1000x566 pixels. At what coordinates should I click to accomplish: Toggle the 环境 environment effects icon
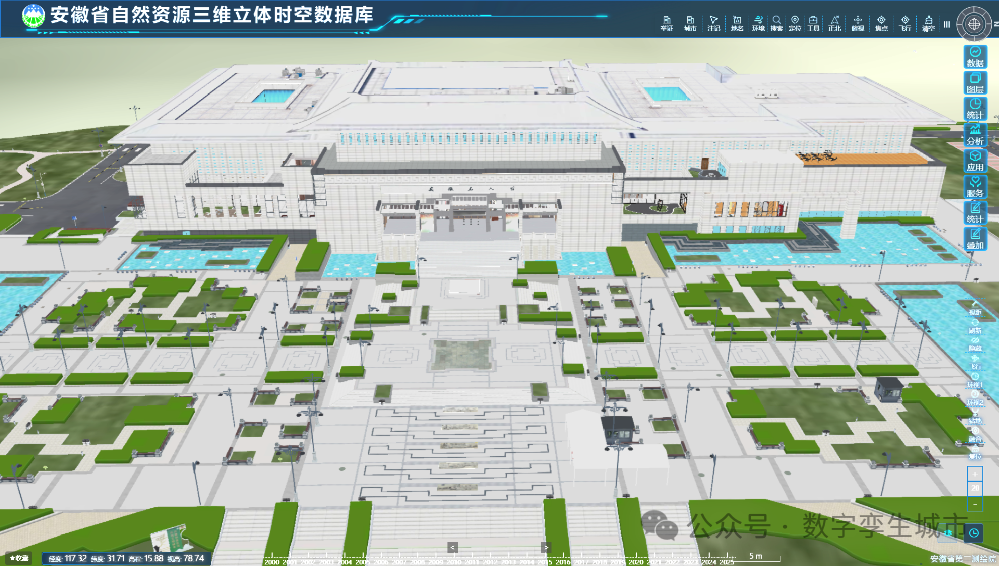(x=759, y=22)
